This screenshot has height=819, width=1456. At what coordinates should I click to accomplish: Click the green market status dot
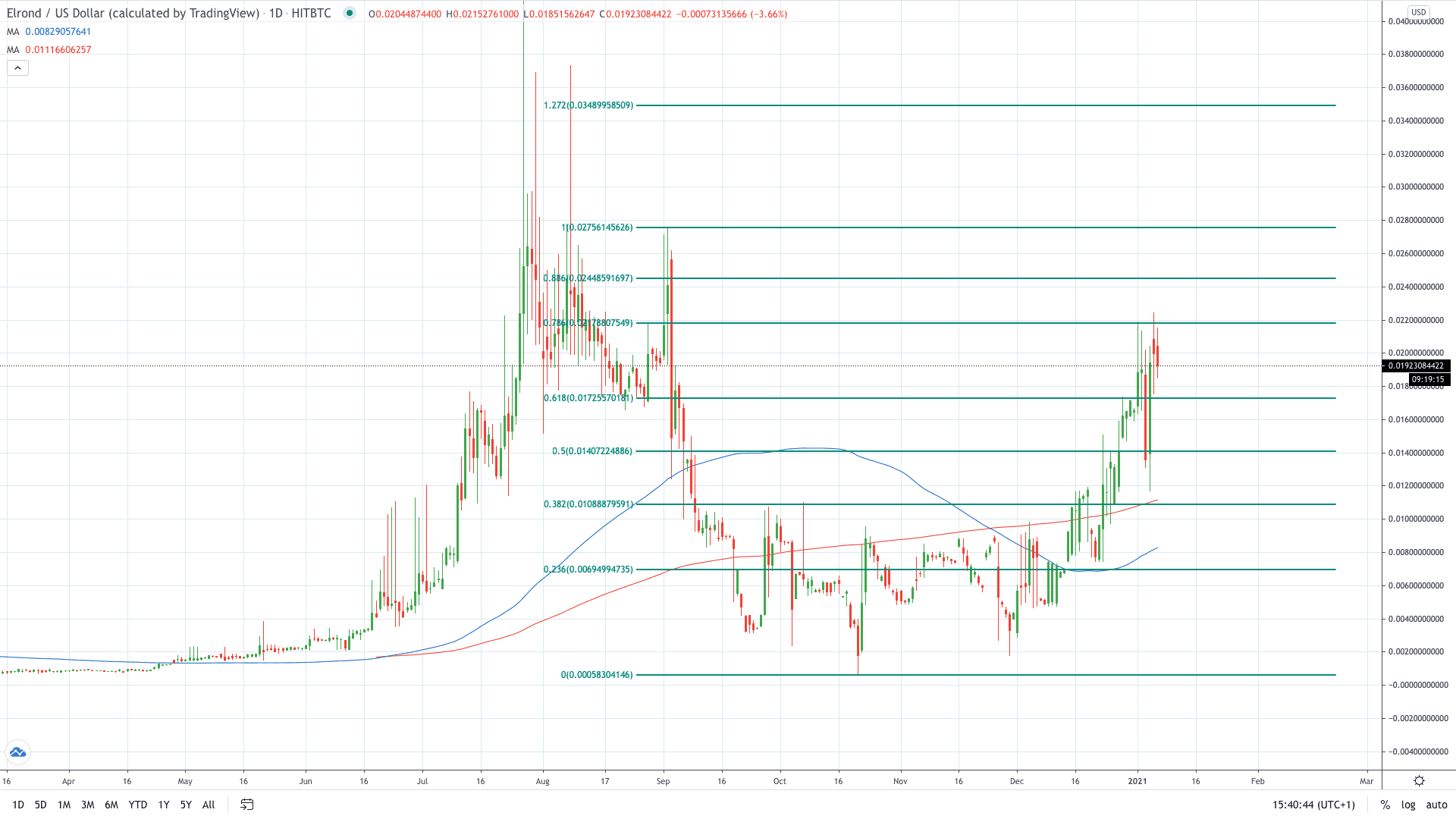pyautogui.click(x=349, y=13)
